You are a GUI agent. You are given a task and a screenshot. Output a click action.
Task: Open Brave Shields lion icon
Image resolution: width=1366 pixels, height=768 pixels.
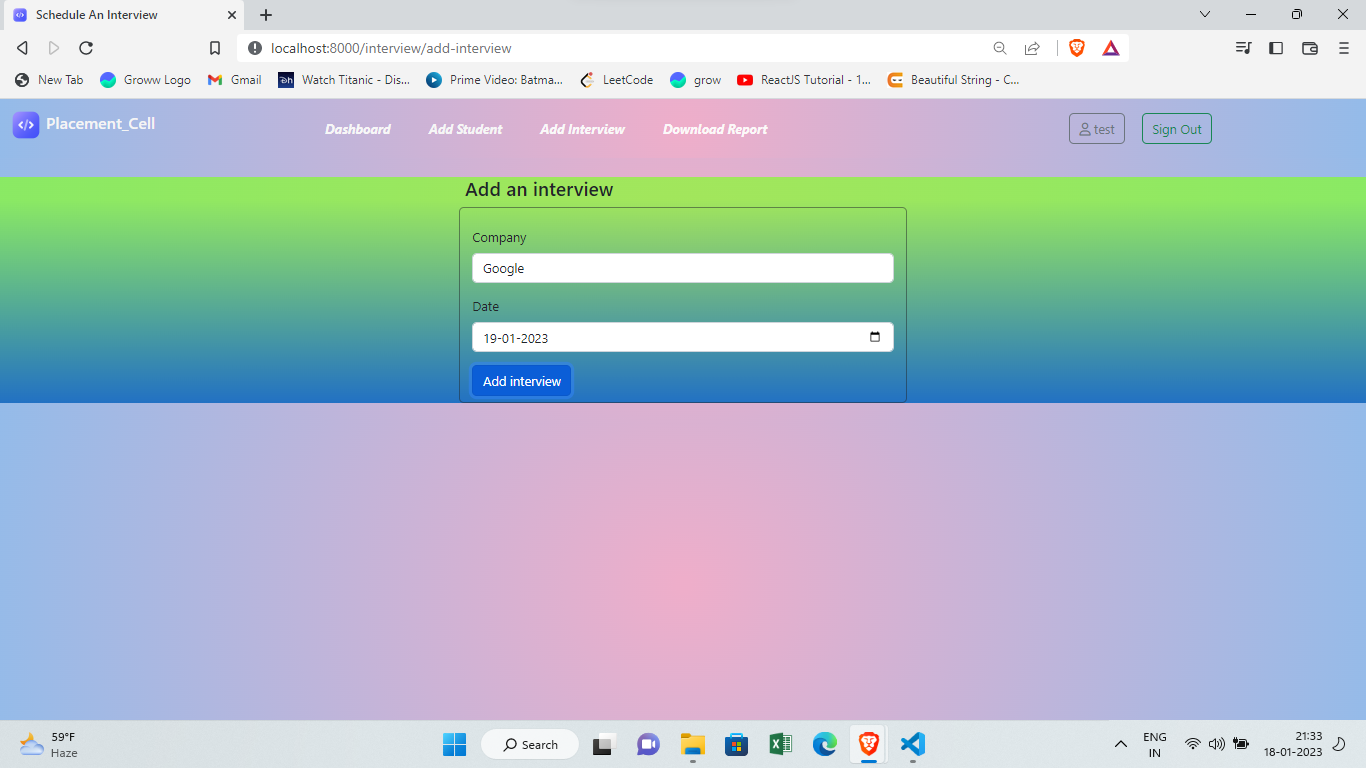(1077, 48)
